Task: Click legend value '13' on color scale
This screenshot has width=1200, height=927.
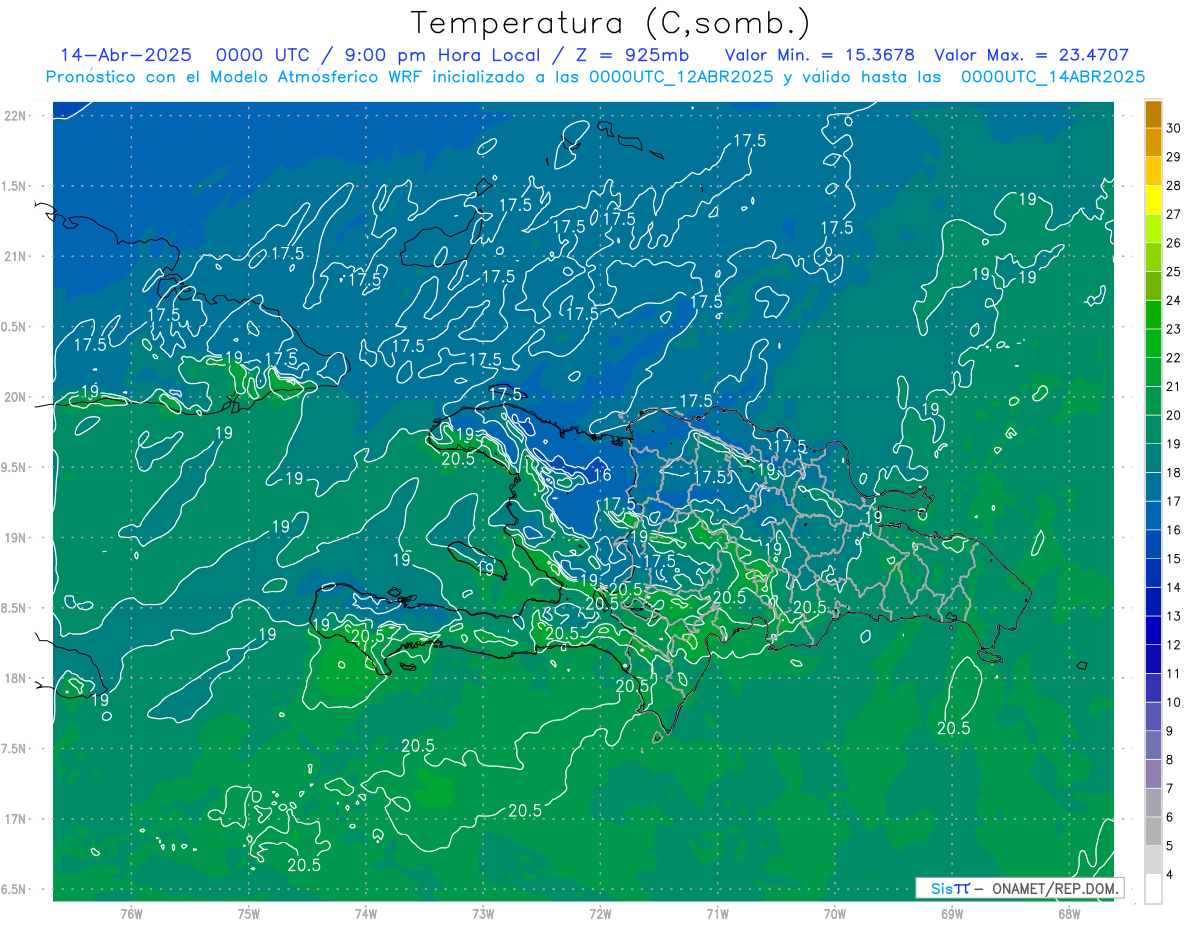Action: [x=1174, y=616]
